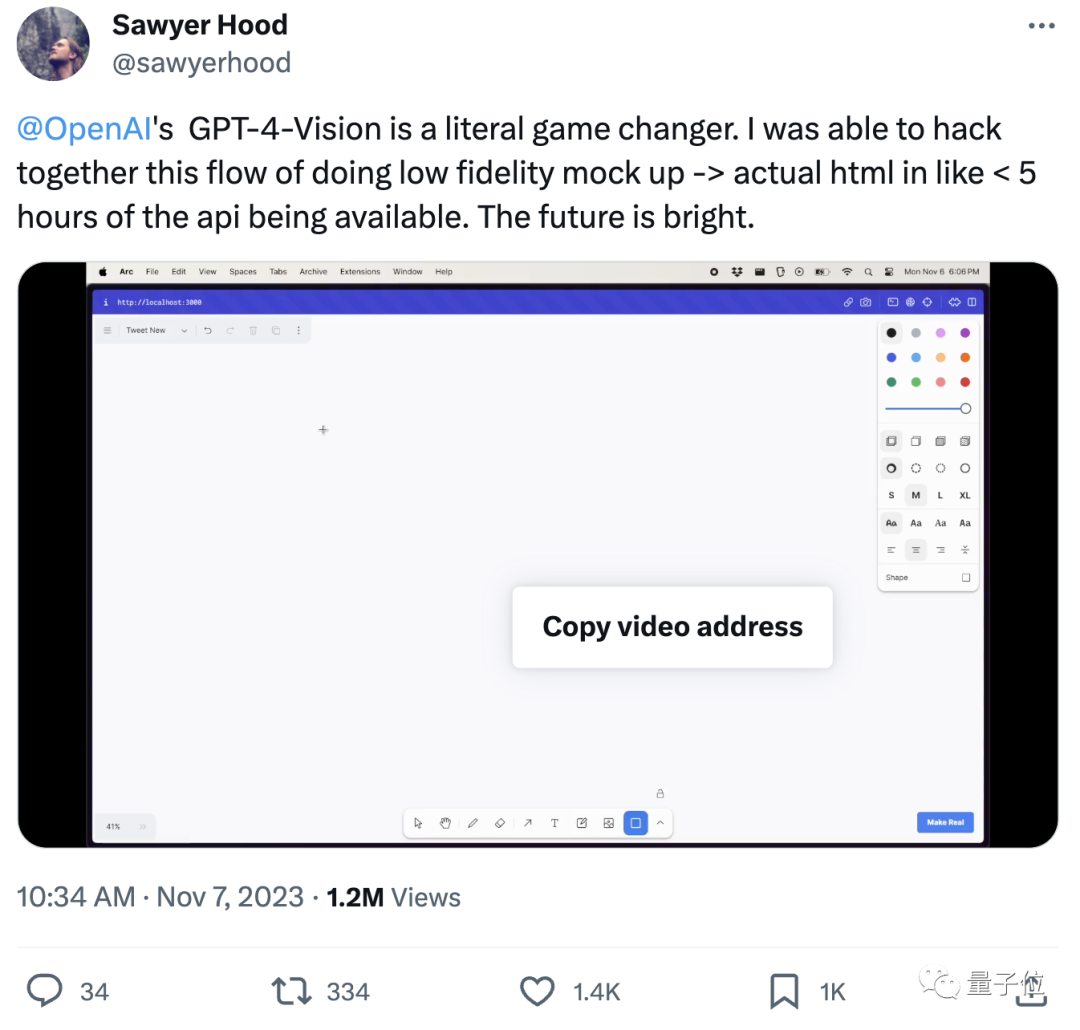Choose the XL size option
1080x1030 pixels.
coord(965,495)
